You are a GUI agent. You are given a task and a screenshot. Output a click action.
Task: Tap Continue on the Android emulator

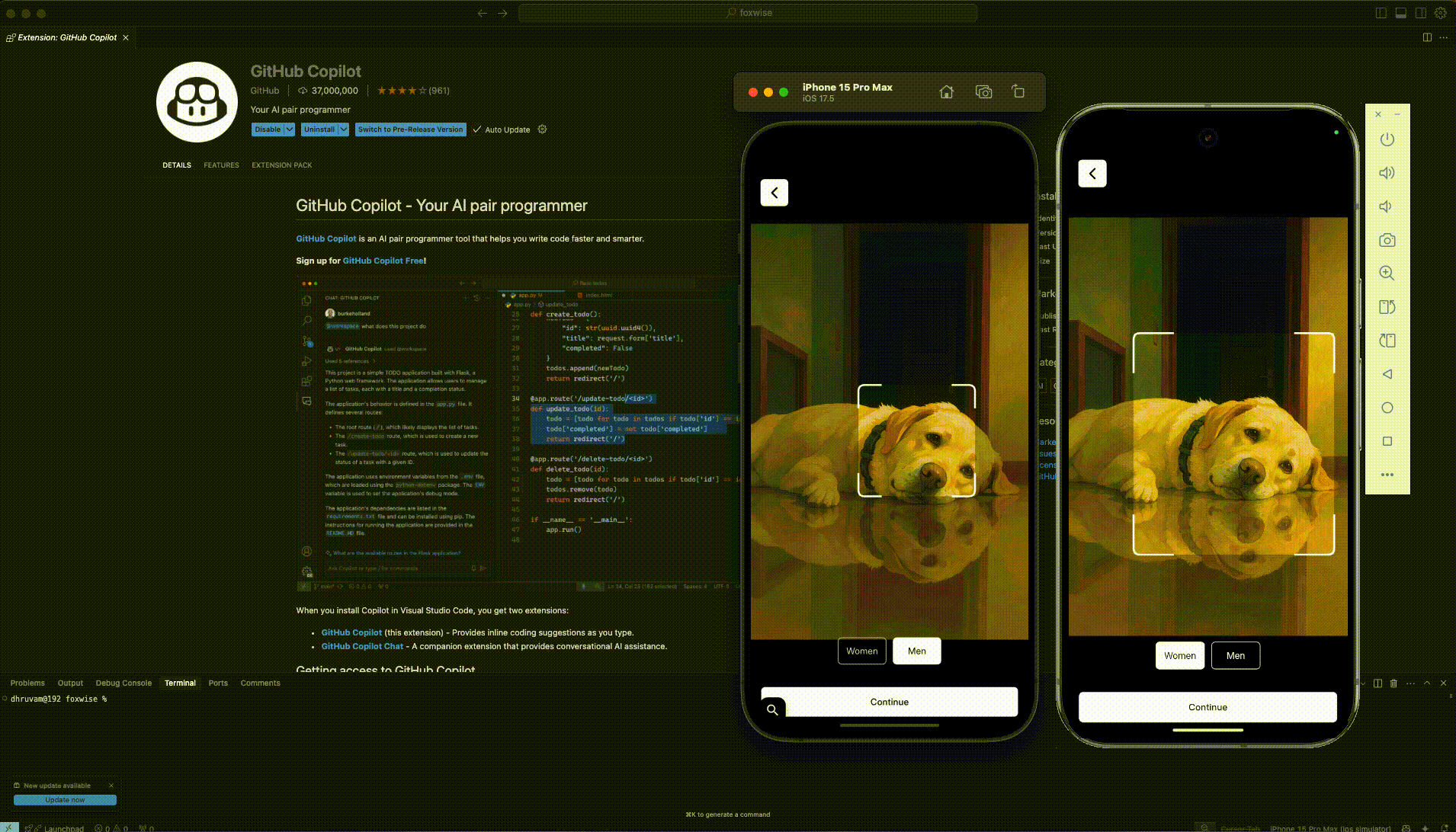click(x=1207, y=708)
